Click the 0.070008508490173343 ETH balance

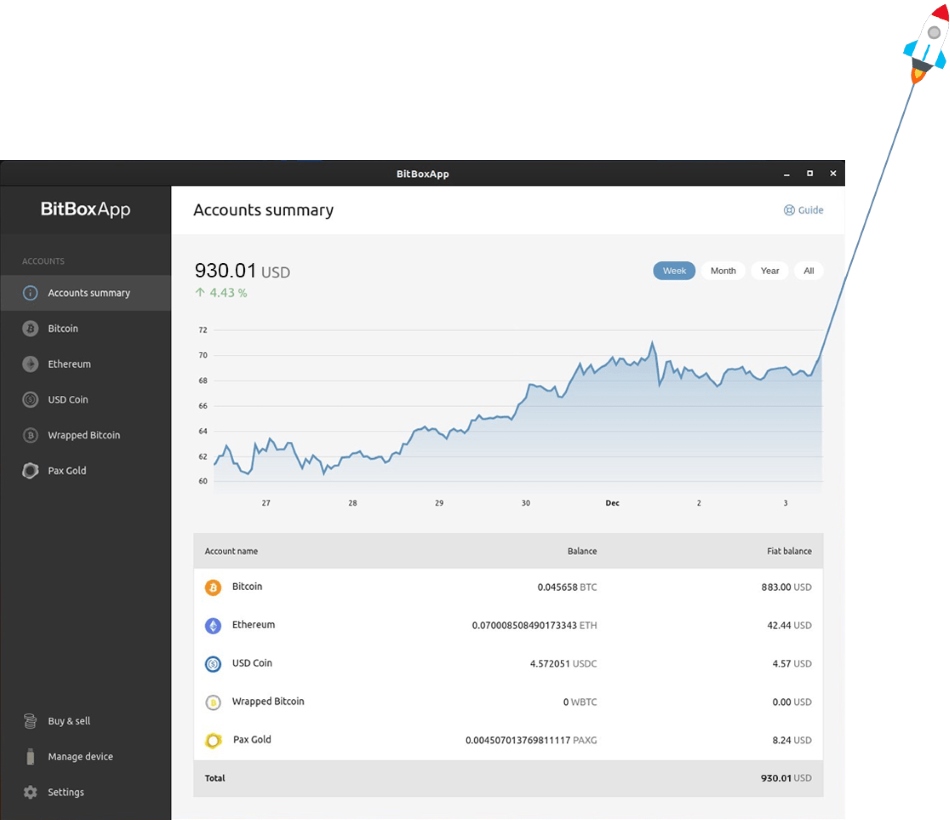(534, 625)
